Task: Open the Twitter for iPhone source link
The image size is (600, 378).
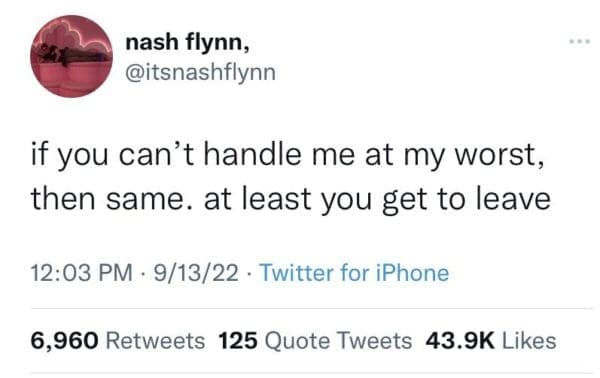Action: (x=354, y=273)
